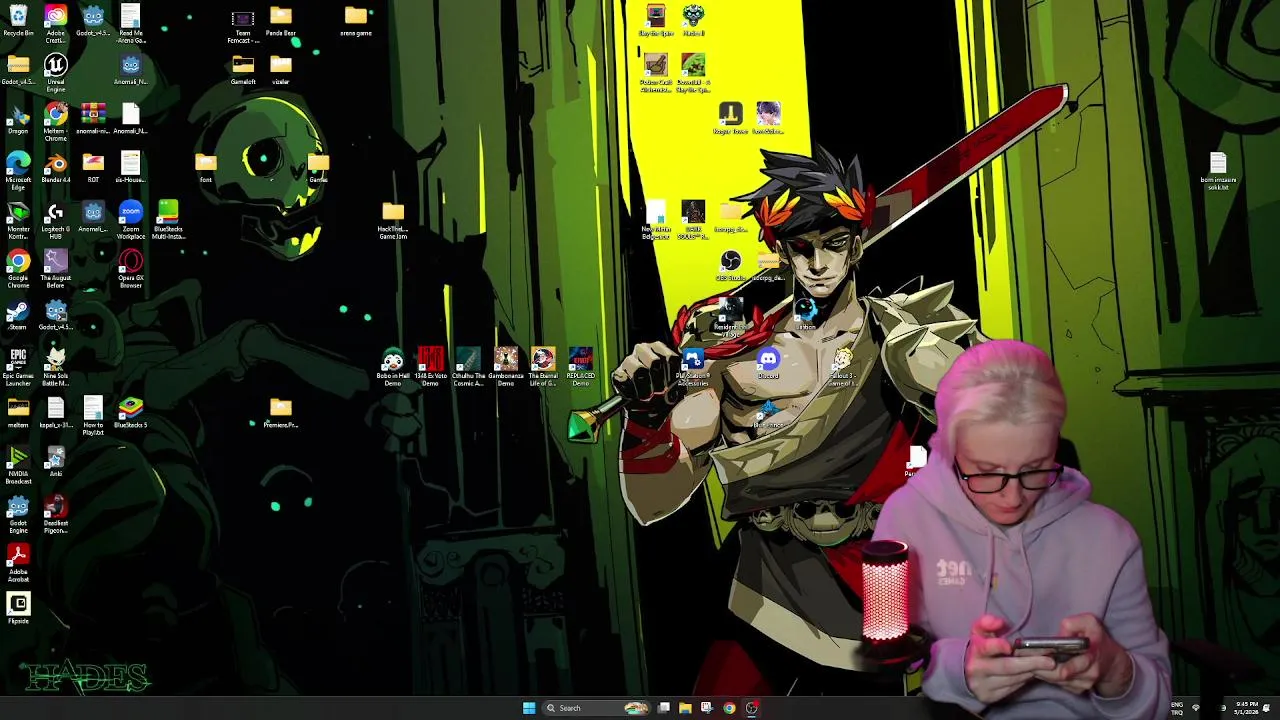Select Nine Sols Battle desktop icon

[56, 367]
